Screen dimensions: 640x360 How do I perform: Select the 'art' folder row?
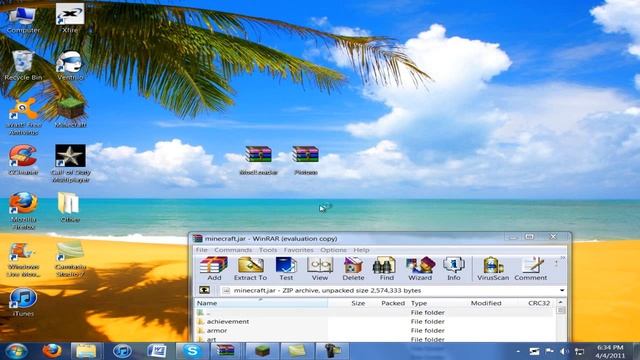click(374, 339)
